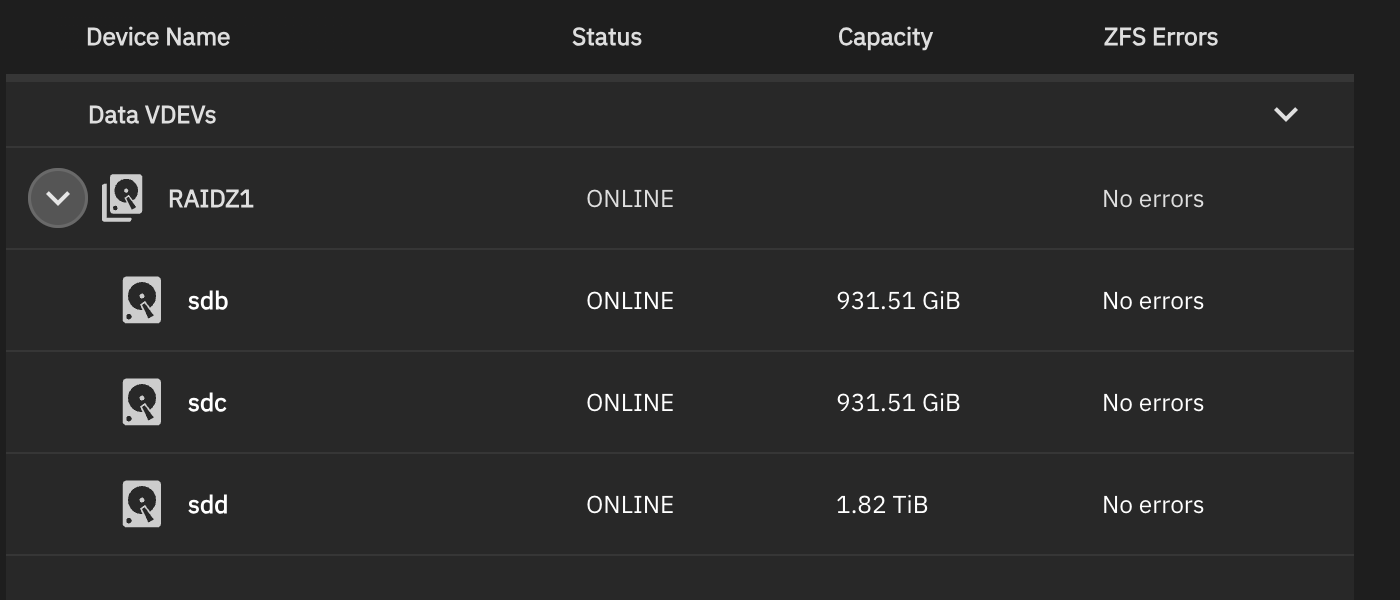Click the sdd disk icon
The height and width of the screenshot is (600, 1400).
click(x=142, y=504)
